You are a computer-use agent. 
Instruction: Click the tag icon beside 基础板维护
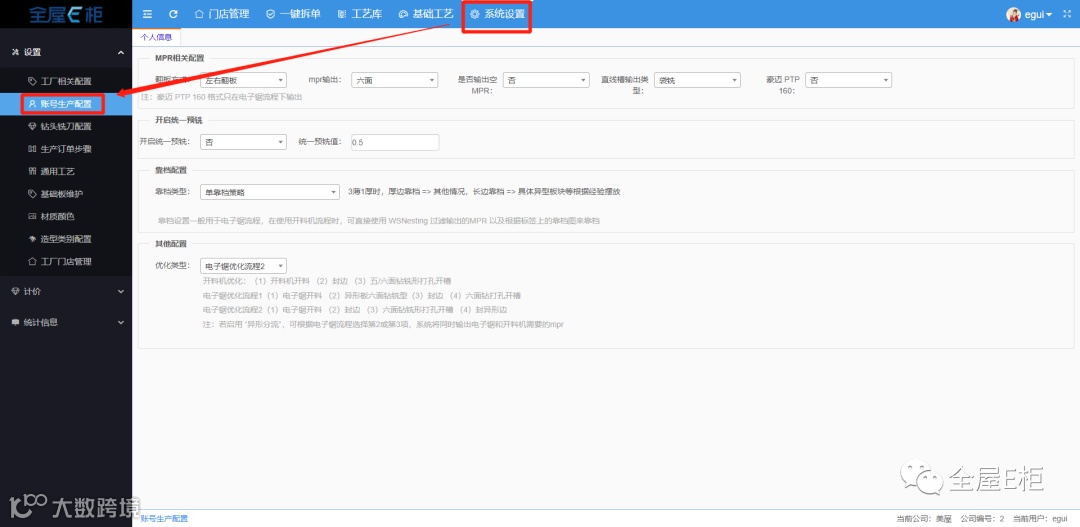pos(32,194)
